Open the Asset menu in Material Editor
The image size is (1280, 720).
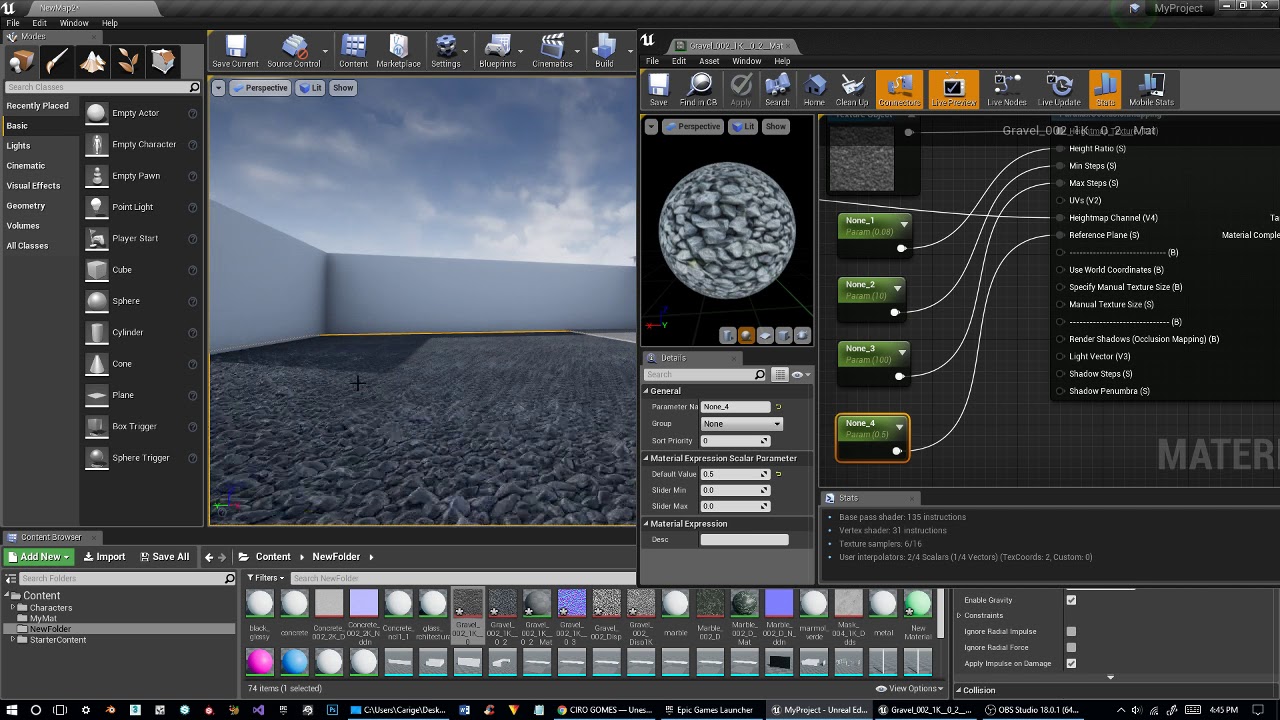click(x=709, y=61)
